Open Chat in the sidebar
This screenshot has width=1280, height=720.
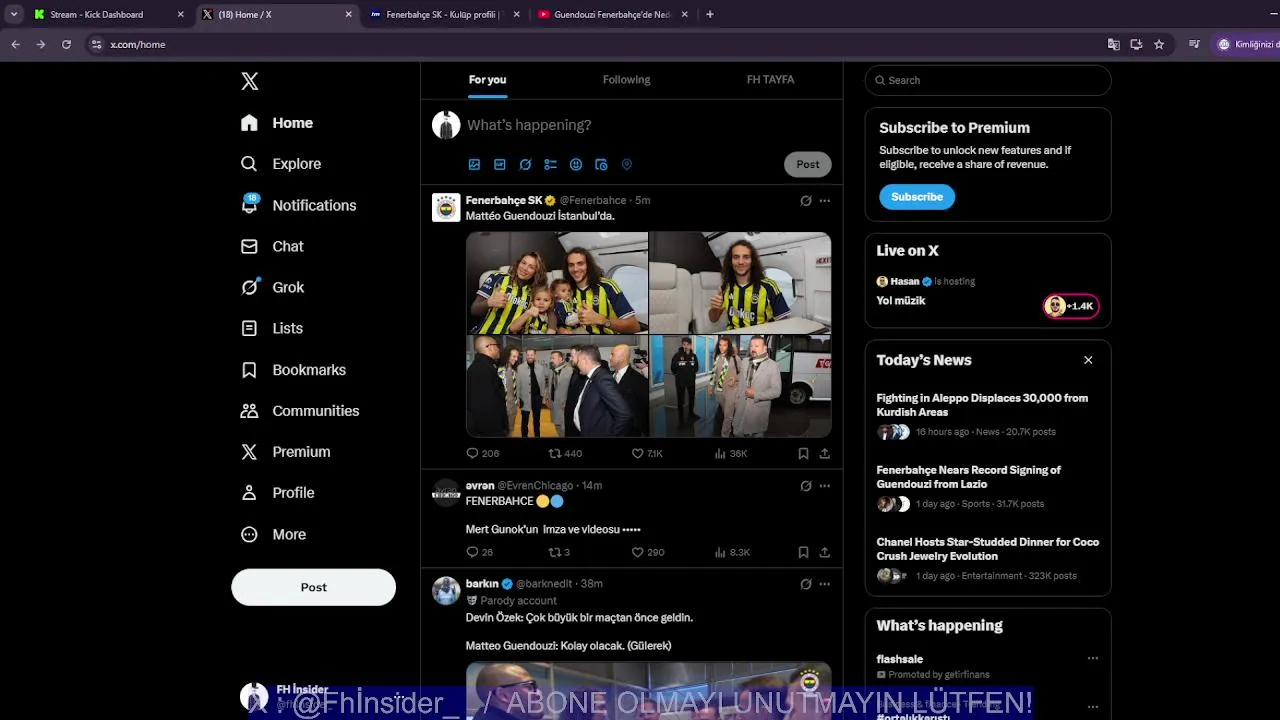tap(272, 246)
